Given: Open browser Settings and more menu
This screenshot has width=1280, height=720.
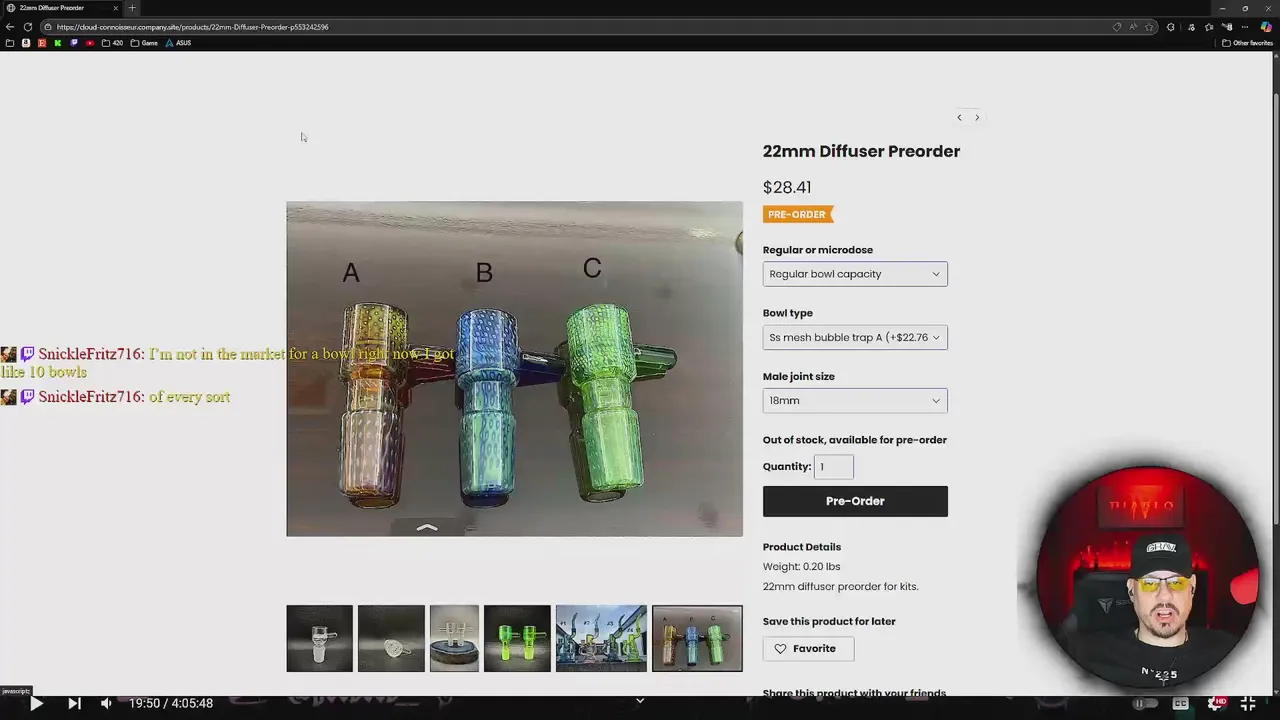Looking at the screenshot, I should [x=1245, y=27].
